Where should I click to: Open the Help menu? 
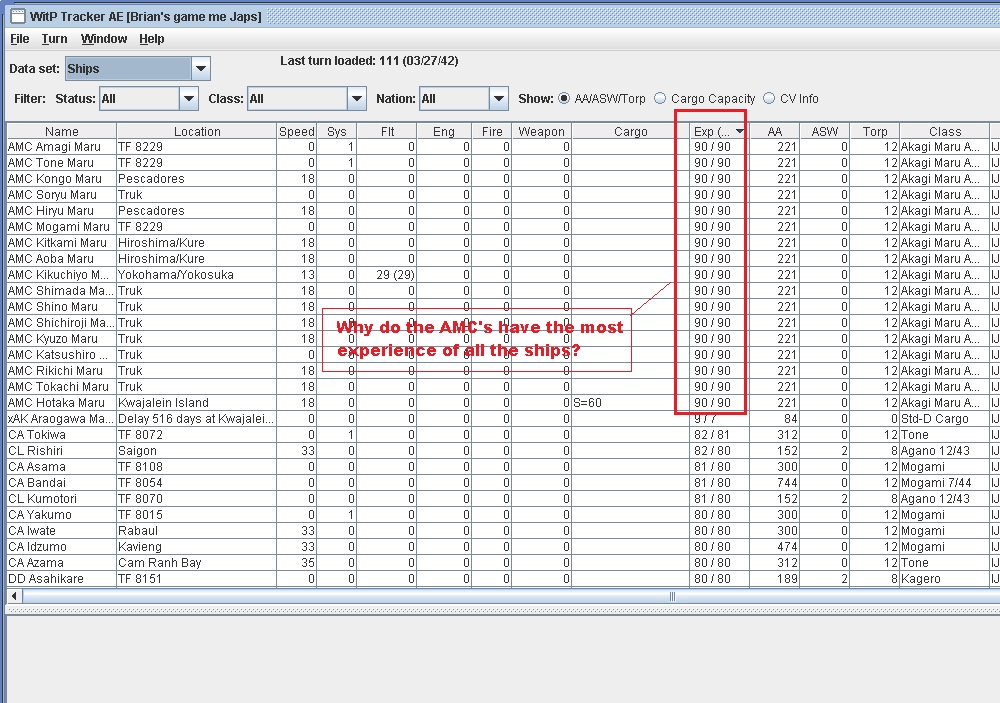[152, 39]
